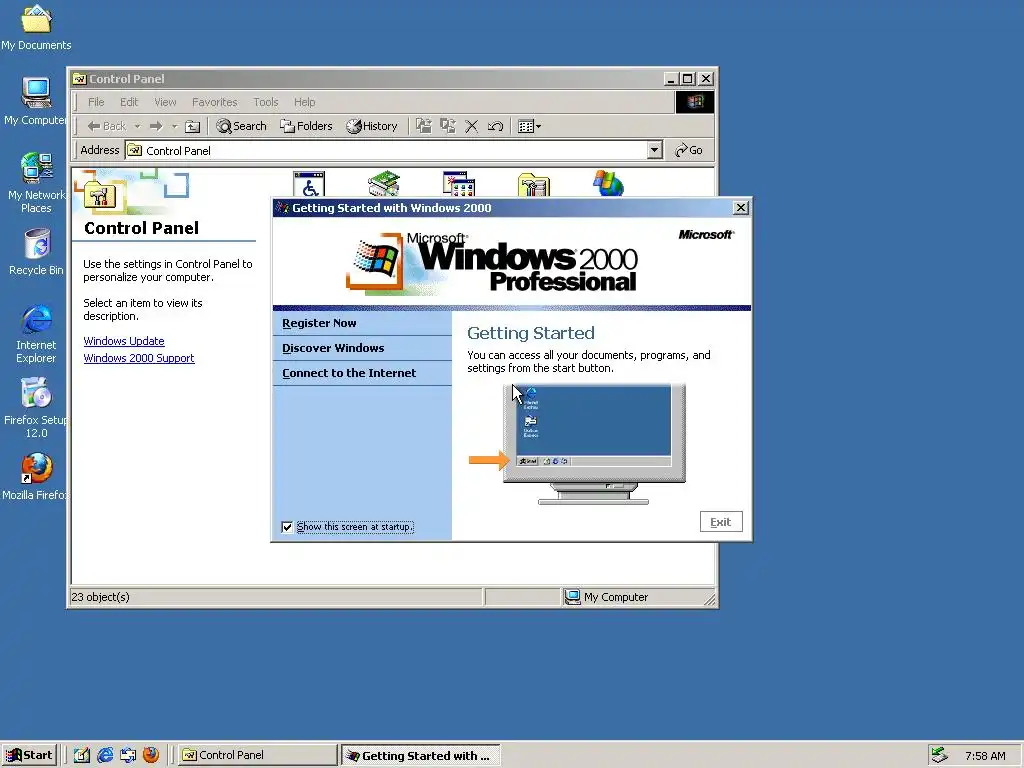1024x768 pixels.
Task: Go up one folder level
Action: tap(192, 126)
